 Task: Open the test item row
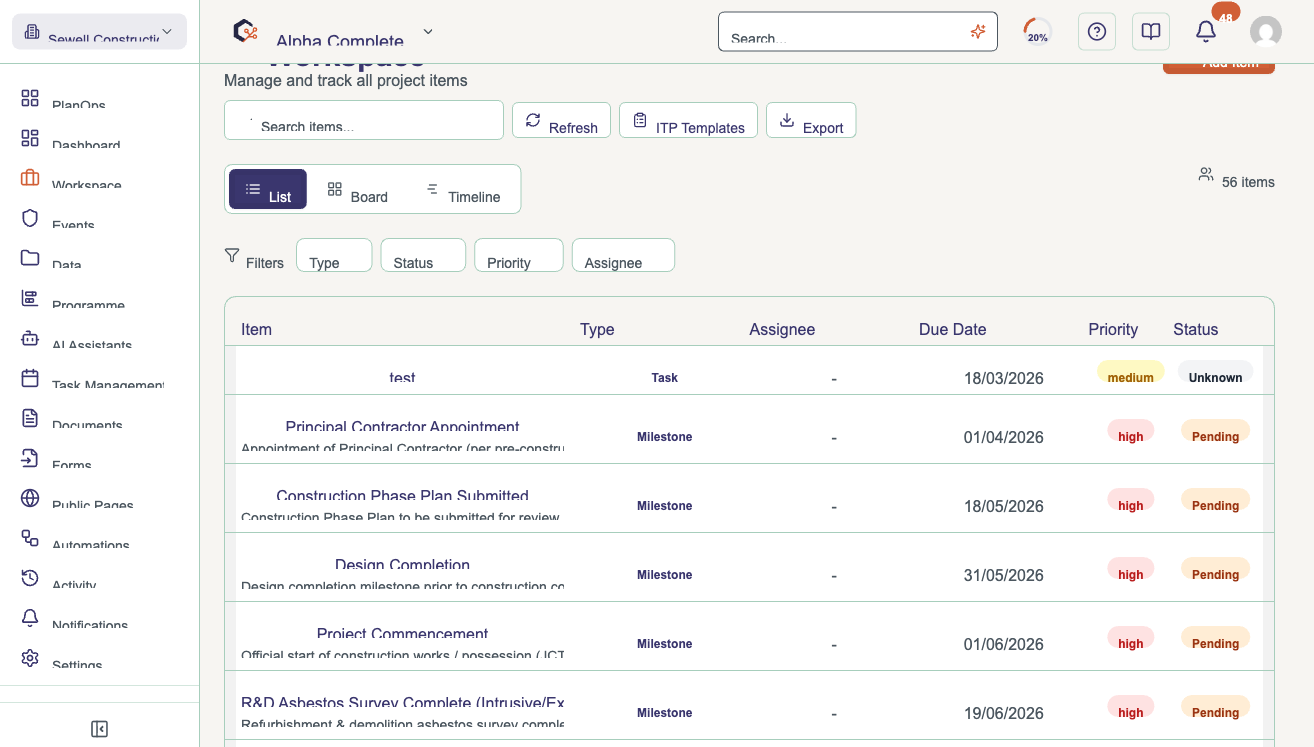tap(750, 370)
